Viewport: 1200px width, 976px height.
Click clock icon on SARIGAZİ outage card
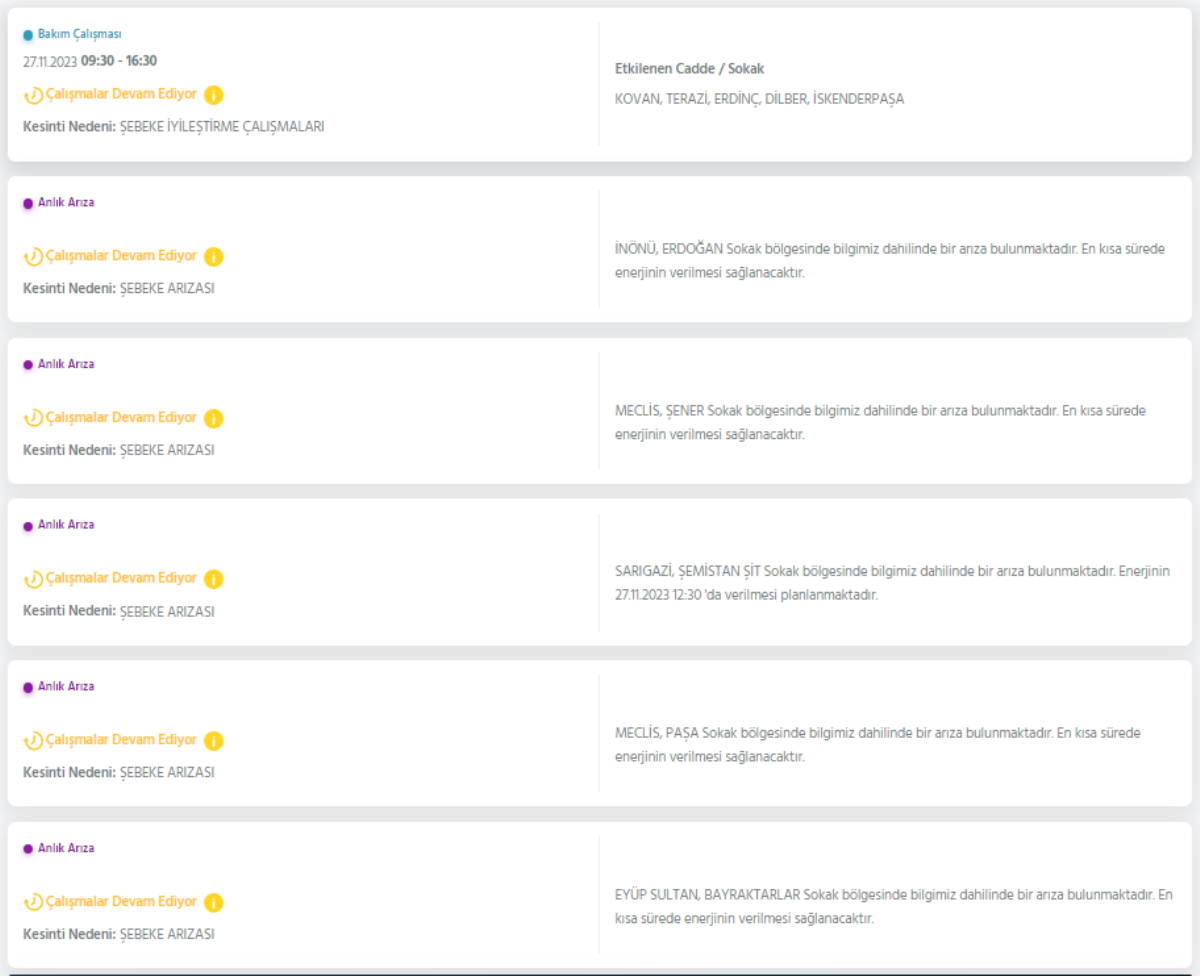[33, 579]
